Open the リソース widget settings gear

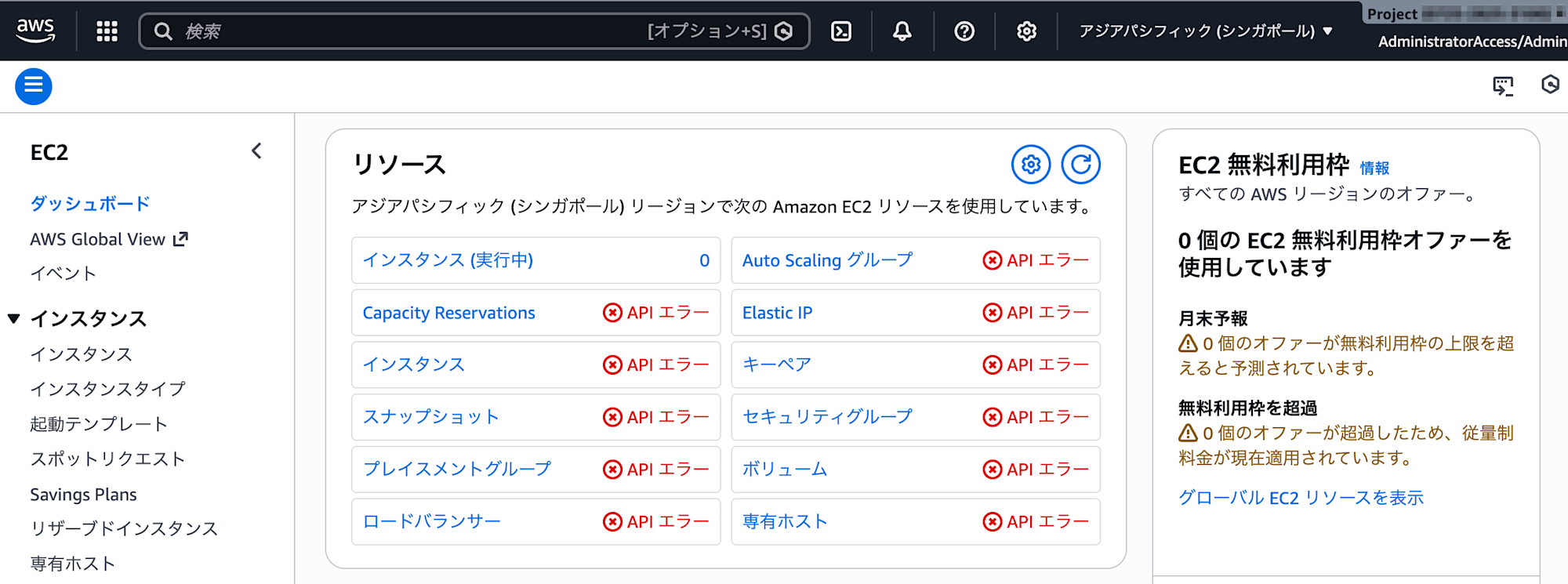(1031, 165)
